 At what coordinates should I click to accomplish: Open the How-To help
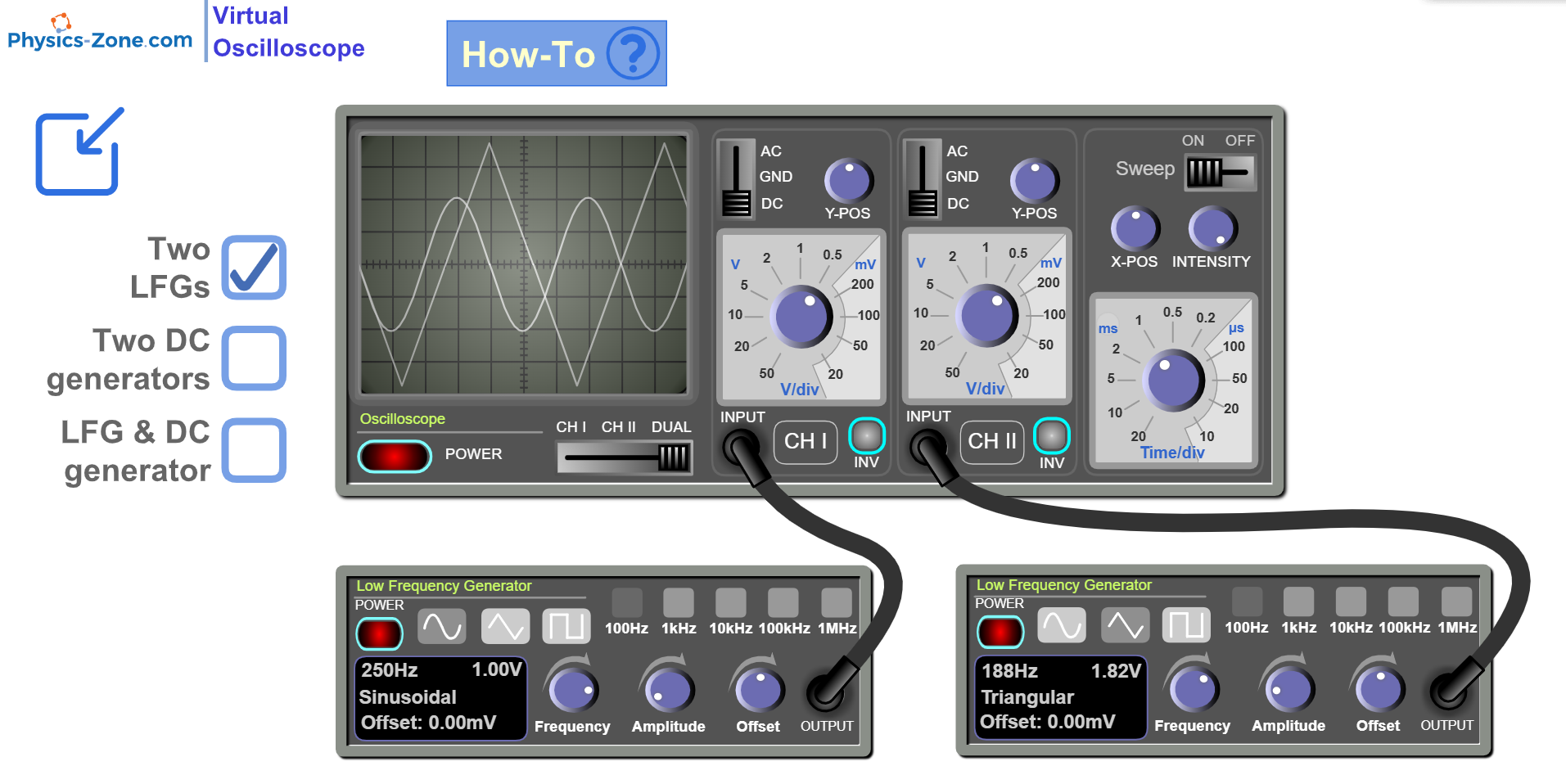pos(556,53)
